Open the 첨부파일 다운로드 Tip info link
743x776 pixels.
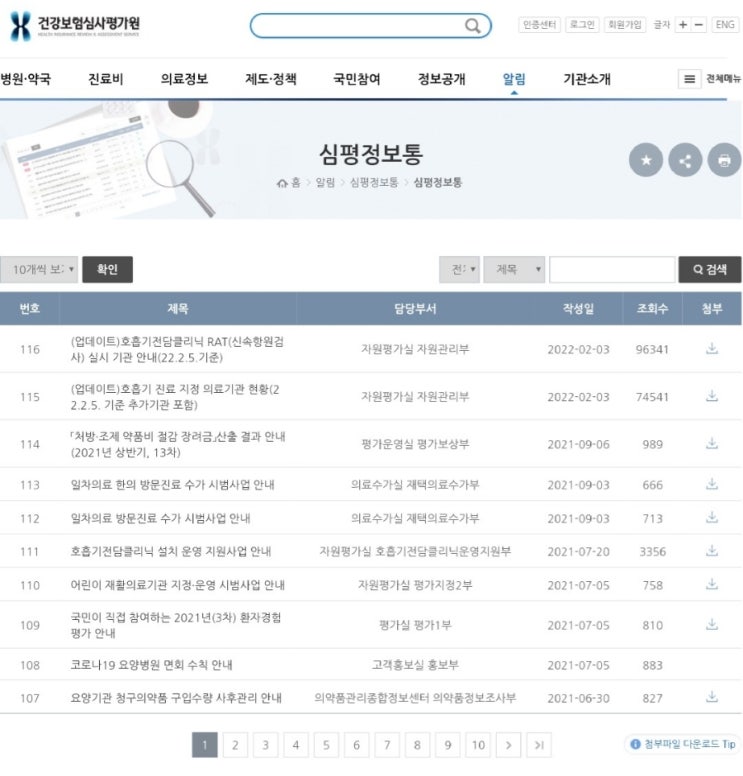pyautogui.click(x=683, y=744)
